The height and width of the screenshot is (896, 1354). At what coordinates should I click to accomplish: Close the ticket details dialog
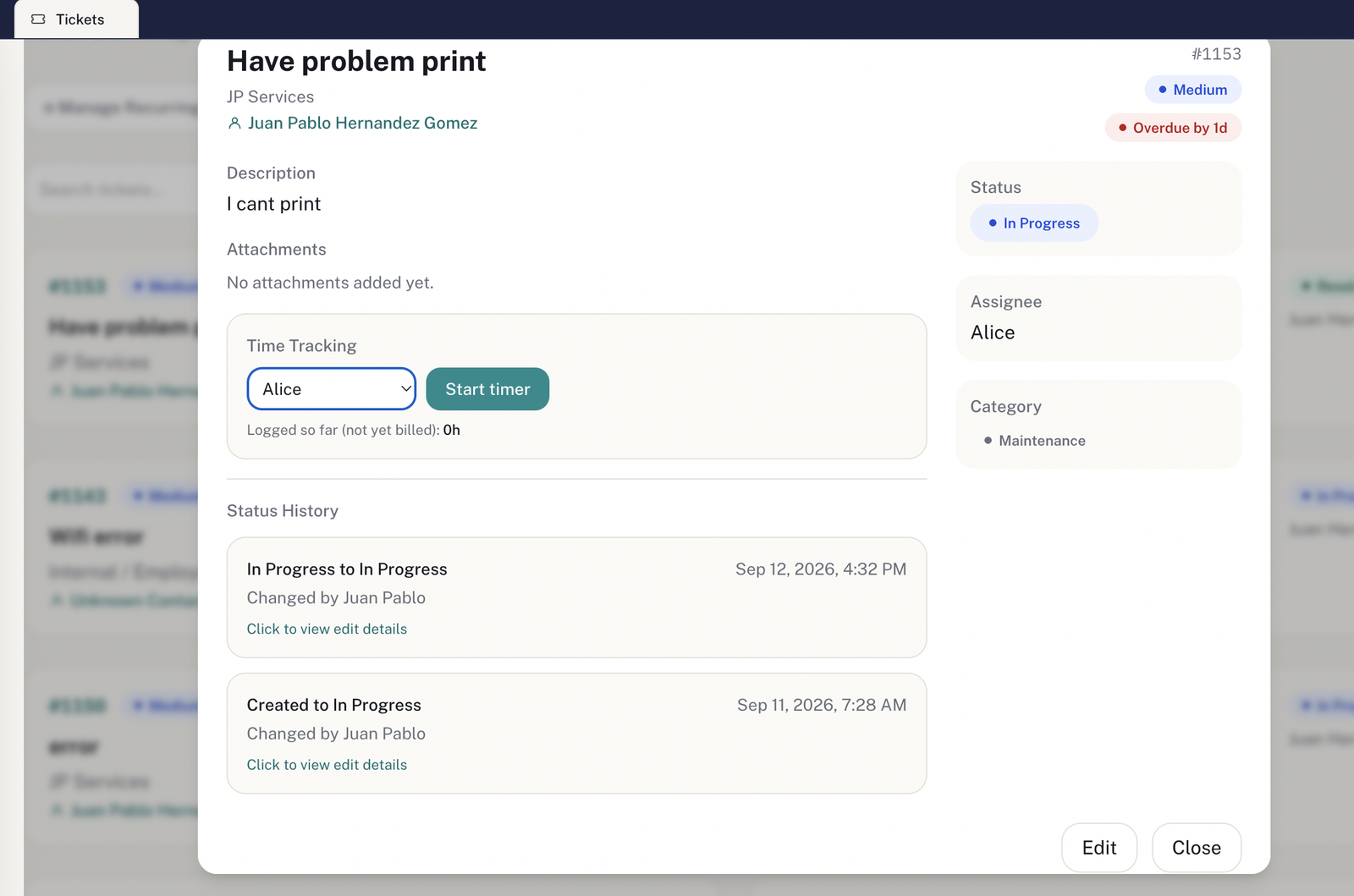pos(1197,848)
